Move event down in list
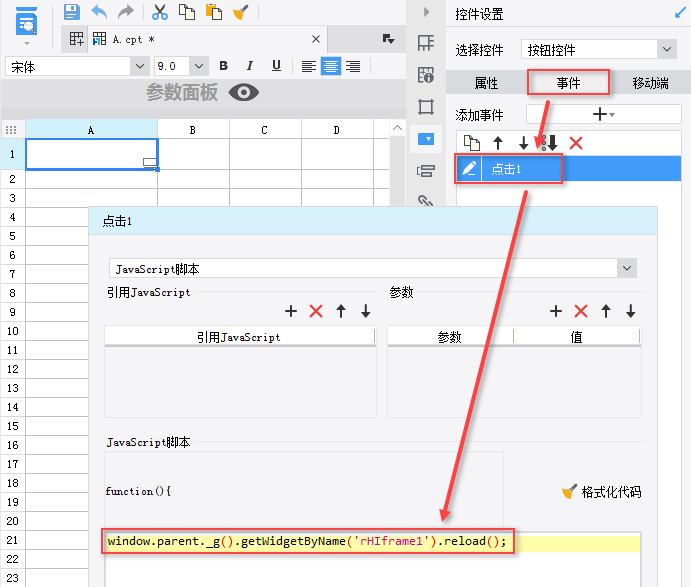Viewport: 691px width, 587px height. coord(524,143)
